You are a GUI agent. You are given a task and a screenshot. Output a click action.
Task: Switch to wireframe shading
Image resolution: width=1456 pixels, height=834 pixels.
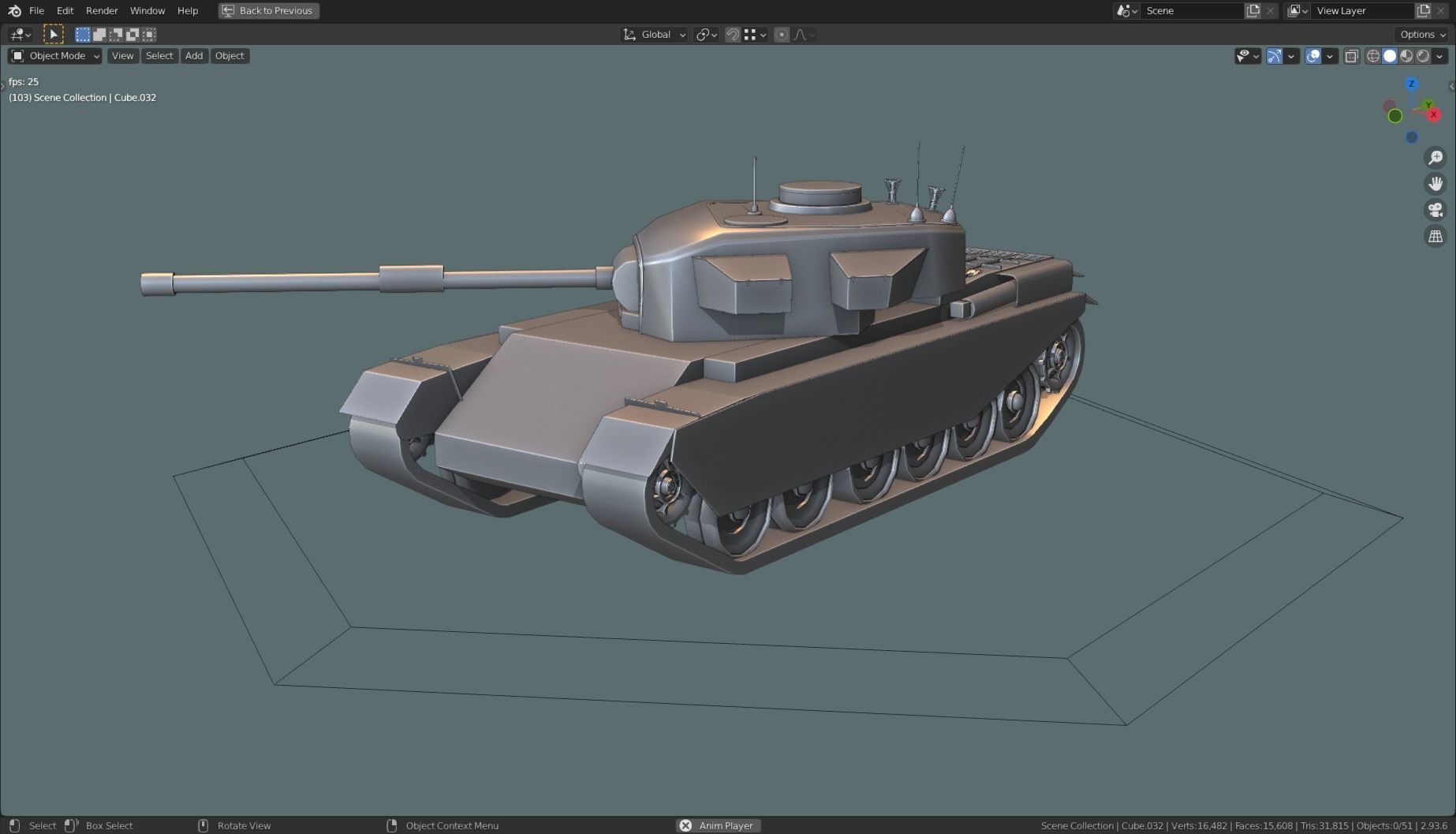coord(1373,56)
